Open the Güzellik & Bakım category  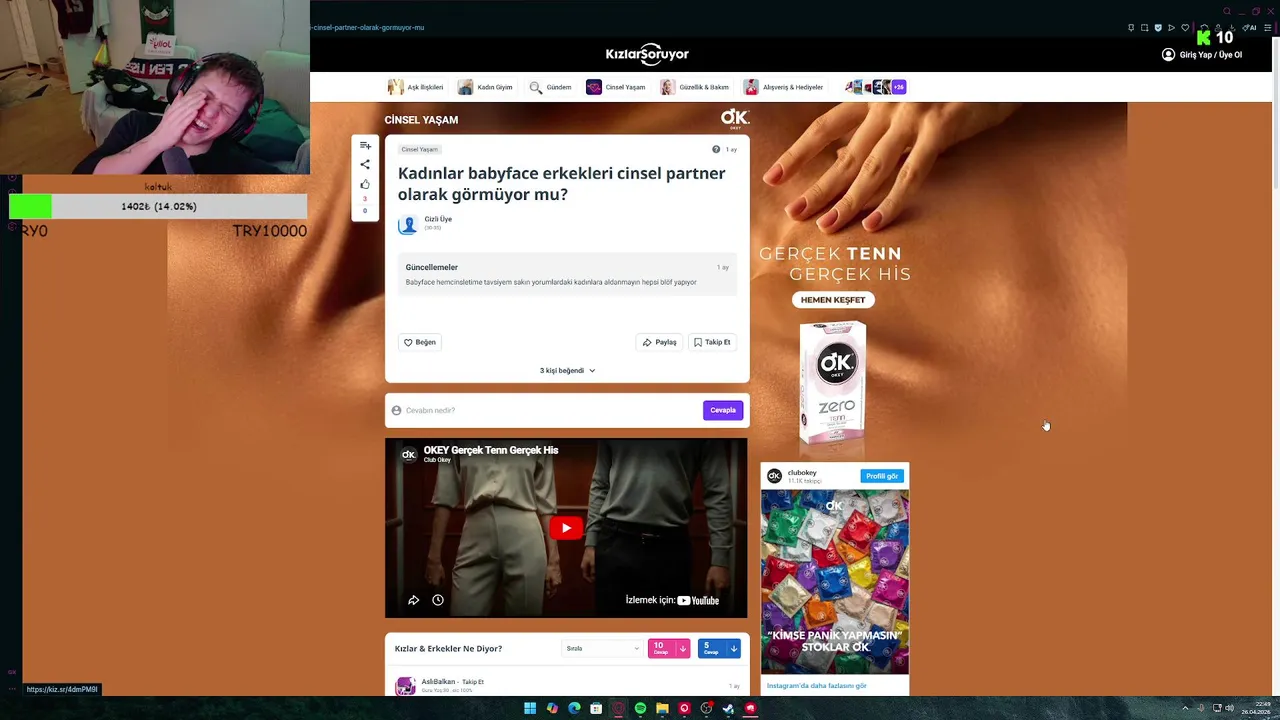pyautogui.click(x=694, y=87)
